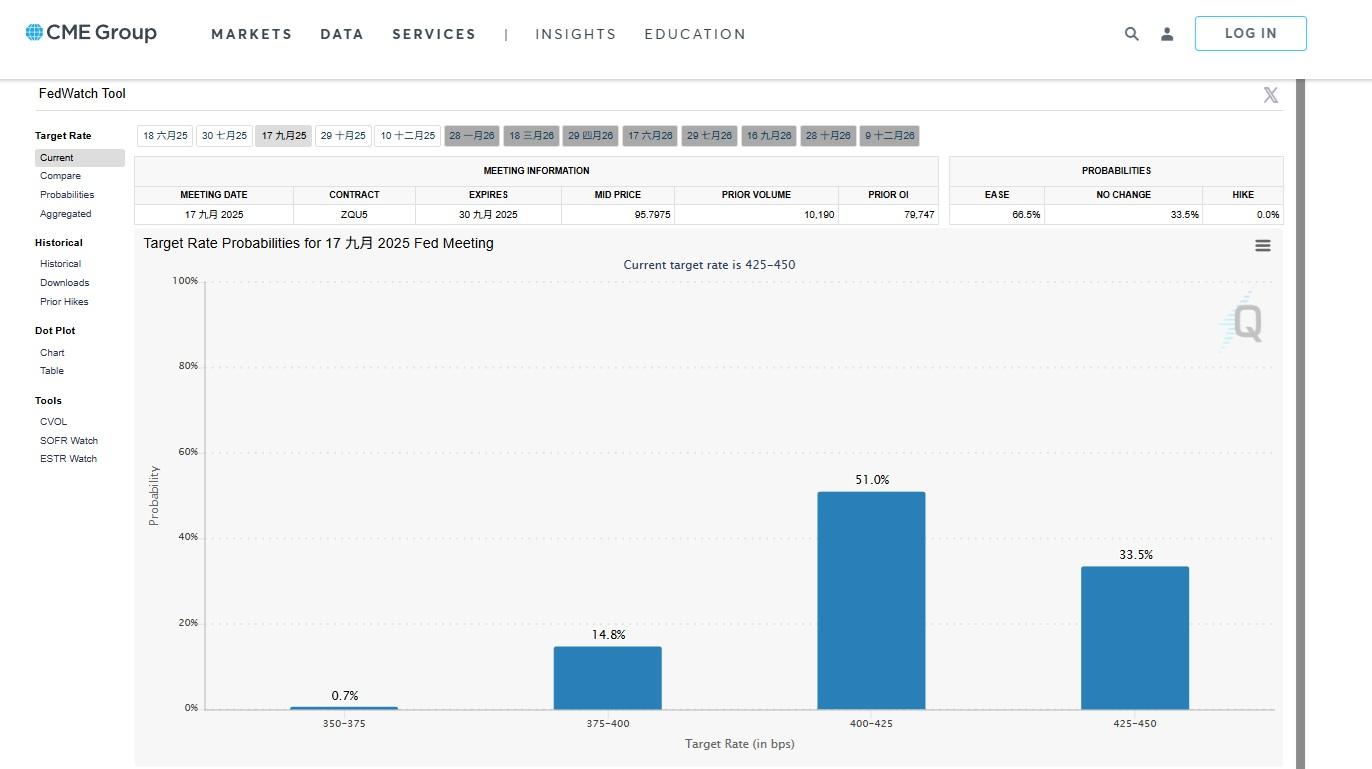Open the Compare view in sidebar
This screenshot has width=1372, height=769.
point(60,176)
